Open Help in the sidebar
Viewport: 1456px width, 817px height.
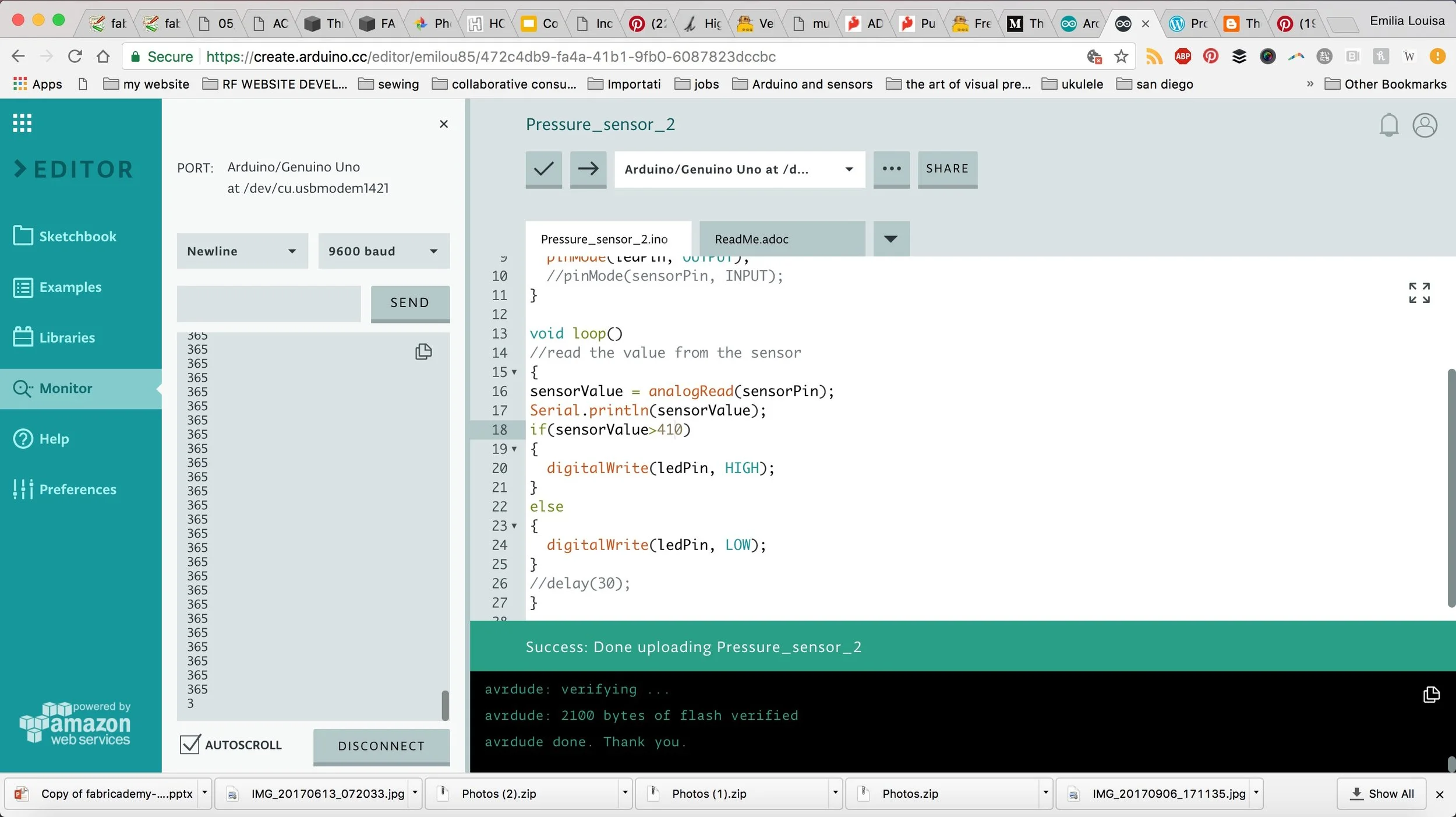point(41,439)
